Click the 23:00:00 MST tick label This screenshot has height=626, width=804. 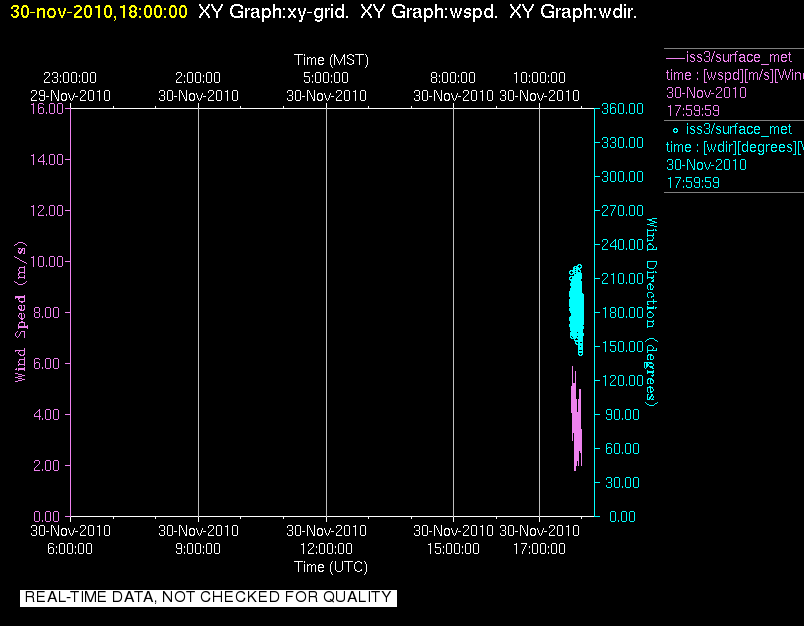[70, 78]
